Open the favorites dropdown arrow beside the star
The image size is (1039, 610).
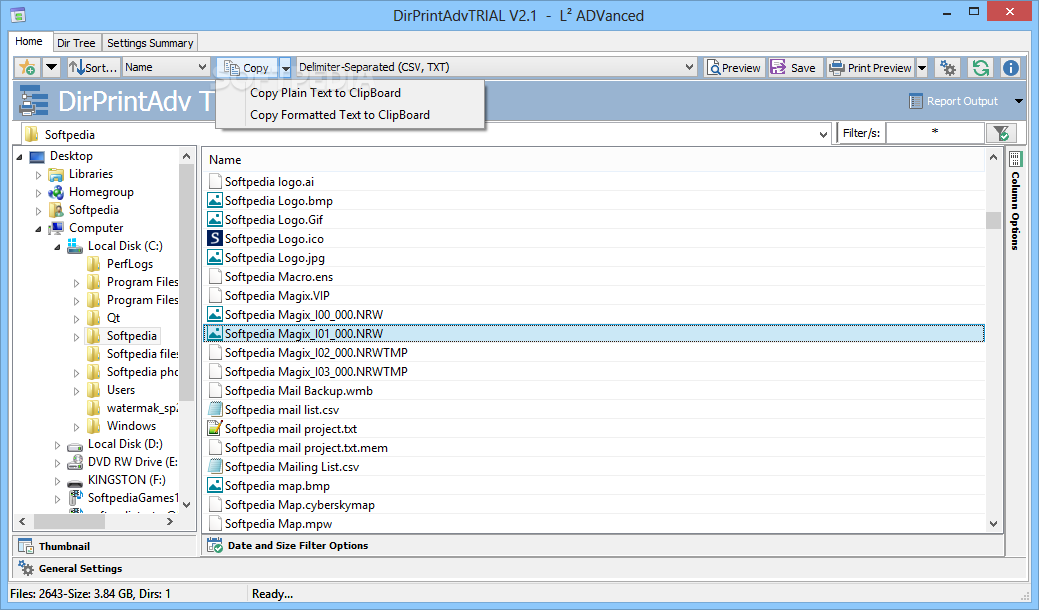(x=51, y=68)
